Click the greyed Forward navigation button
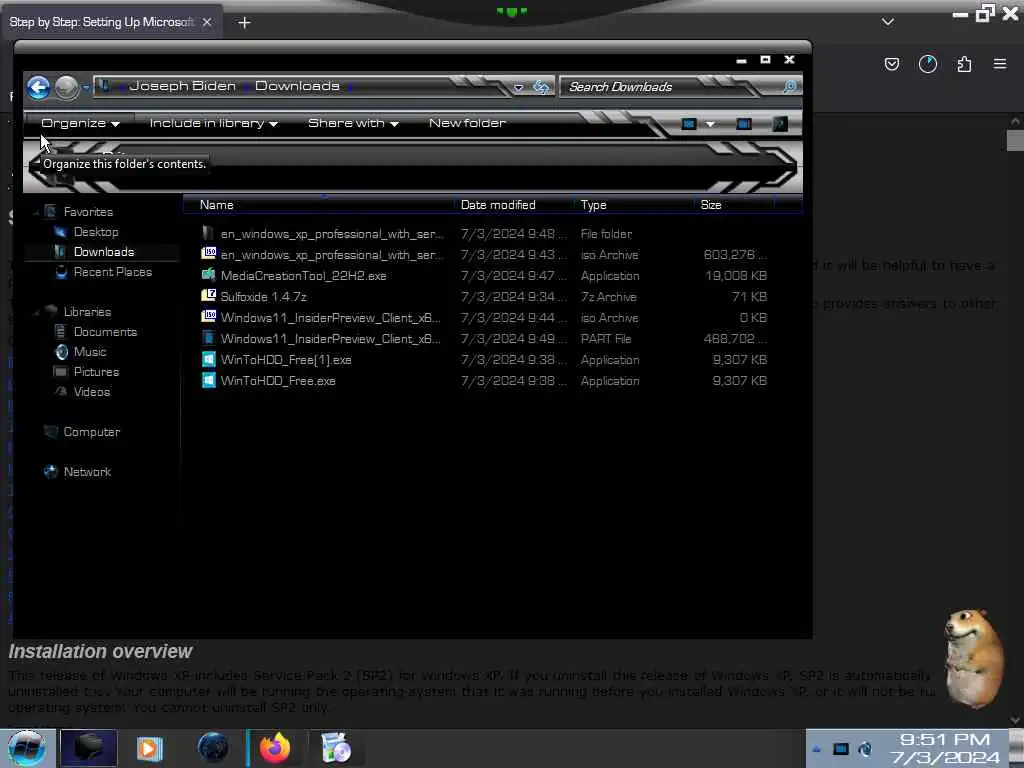The width and height of the screenshot is (1024, 768). point(66,87)
